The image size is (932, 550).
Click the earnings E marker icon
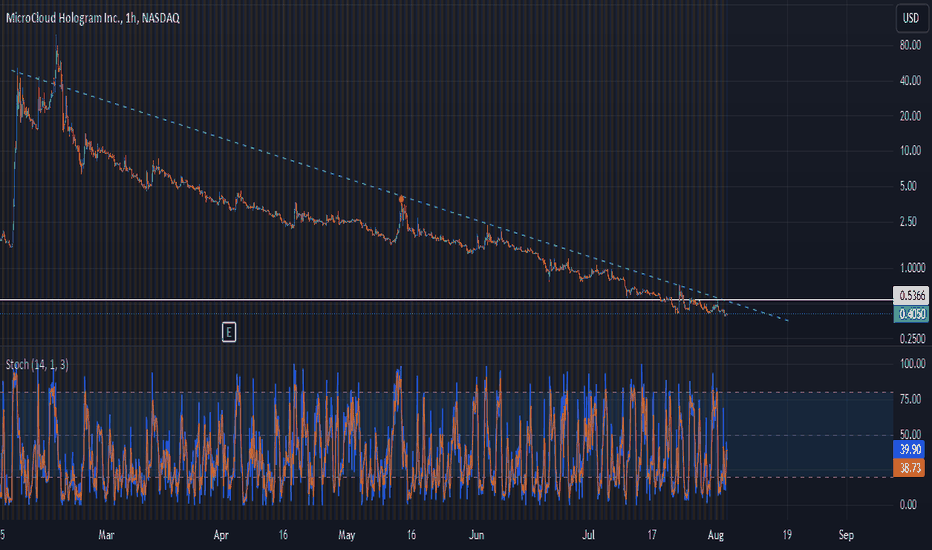(x=229, y=332)
